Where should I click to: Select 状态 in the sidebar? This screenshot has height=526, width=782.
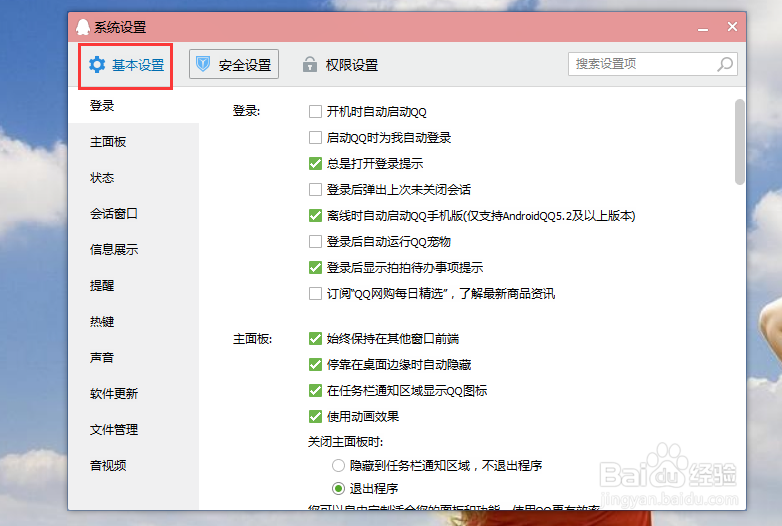click(133, 178)
